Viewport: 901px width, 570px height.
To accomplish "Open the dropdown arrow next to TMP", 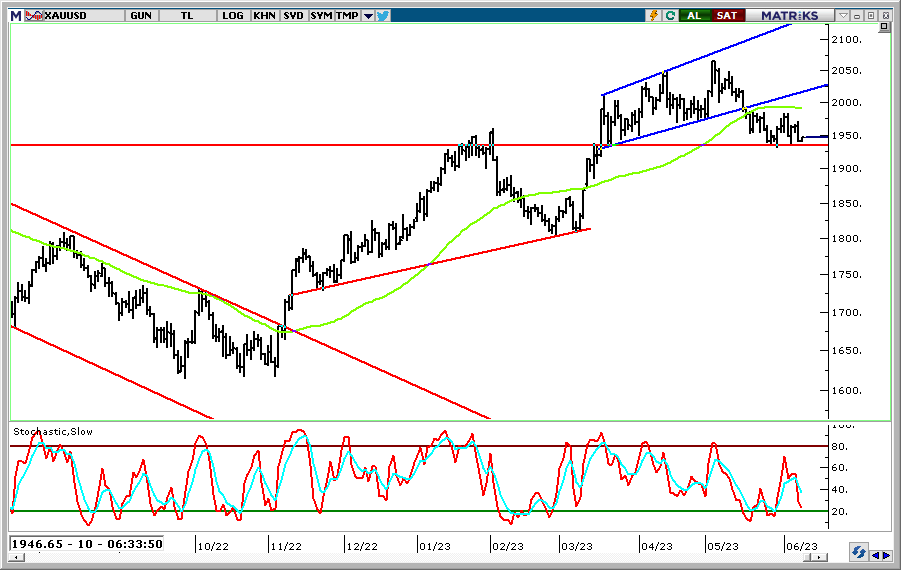I will [x=368, y=15].
